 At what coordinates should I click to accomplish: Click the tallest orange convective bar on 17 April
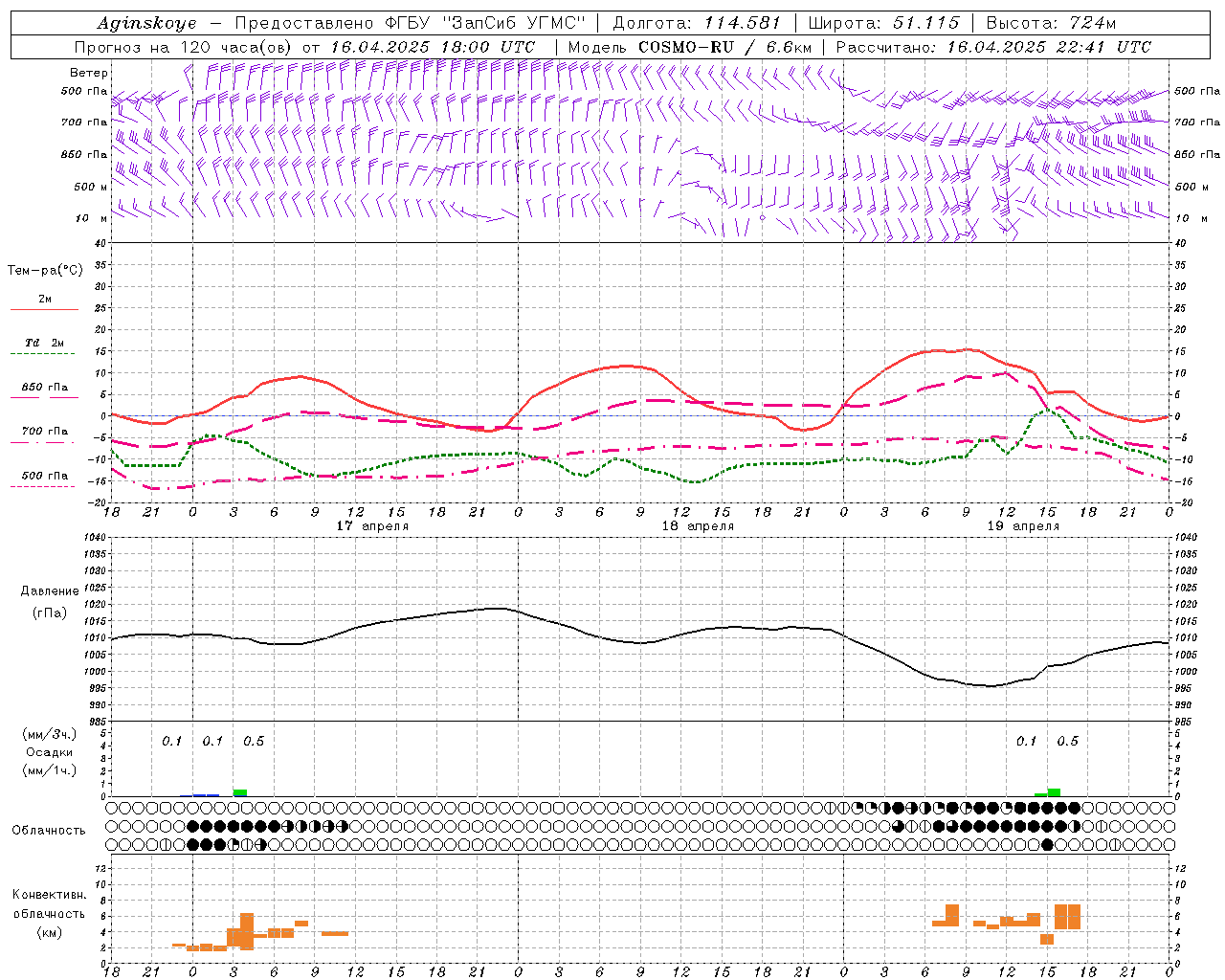[247, 931]
